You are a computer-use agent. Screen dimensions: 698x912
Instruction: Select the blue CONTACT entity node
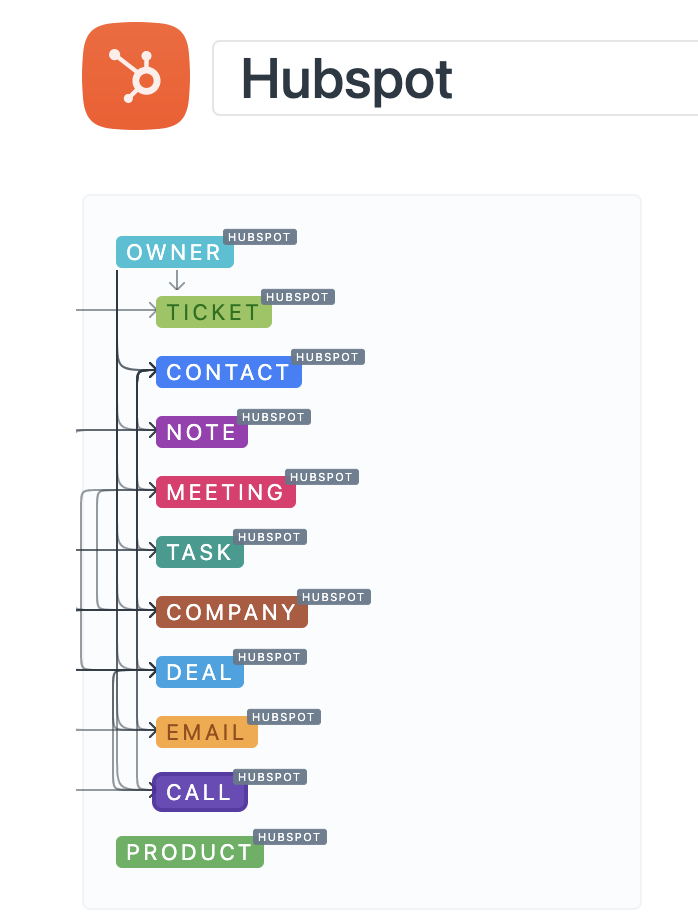click(228, 372)
